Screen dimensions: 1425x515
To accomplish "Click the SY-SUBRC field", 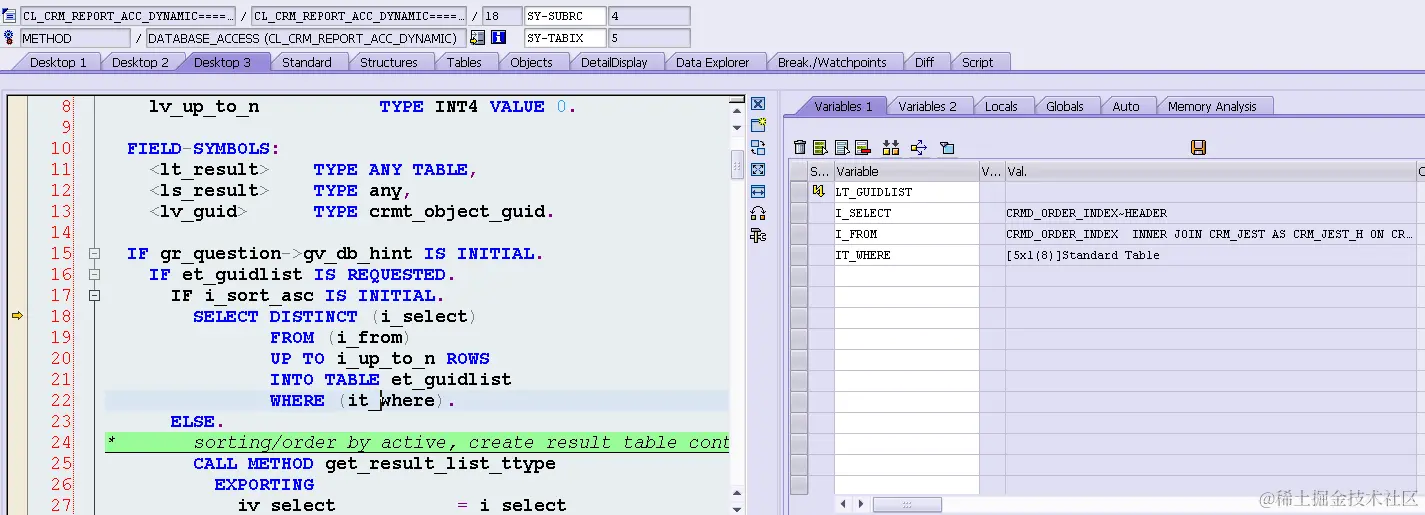I will pos(565,16).
